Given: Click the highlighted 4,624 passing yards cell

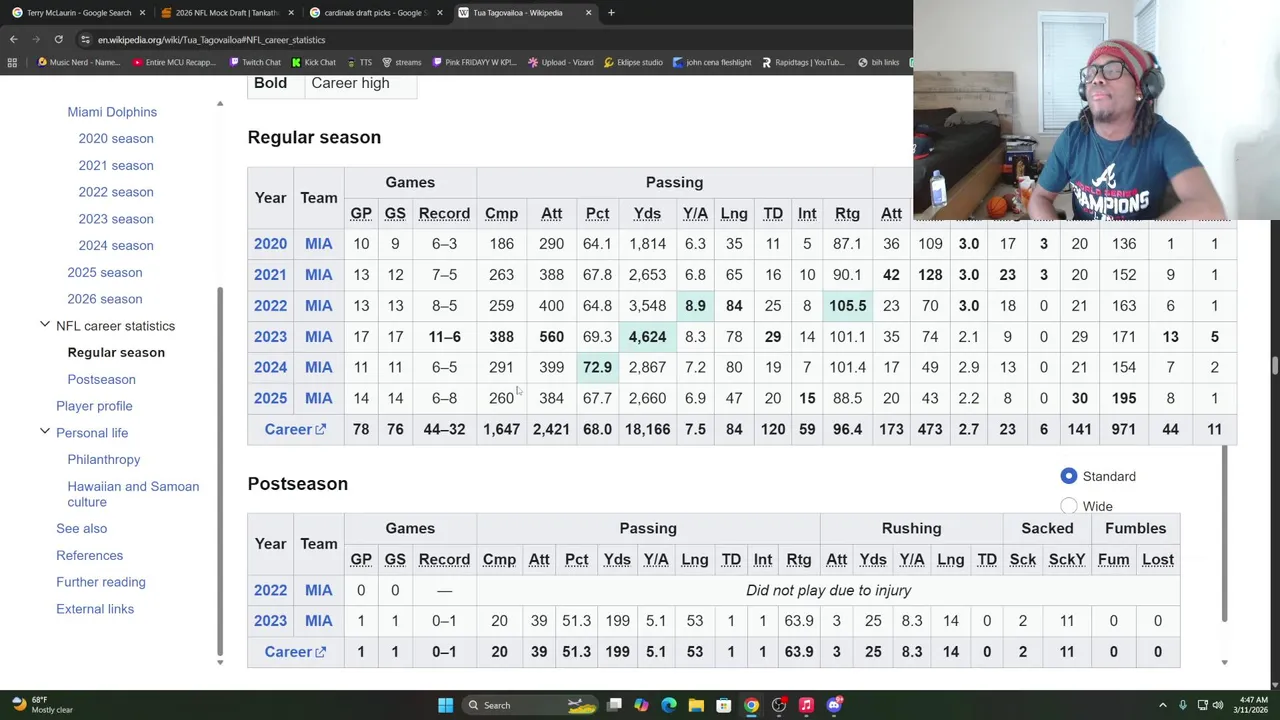Looking at the screenshot, I should click(x=647, y=336).
